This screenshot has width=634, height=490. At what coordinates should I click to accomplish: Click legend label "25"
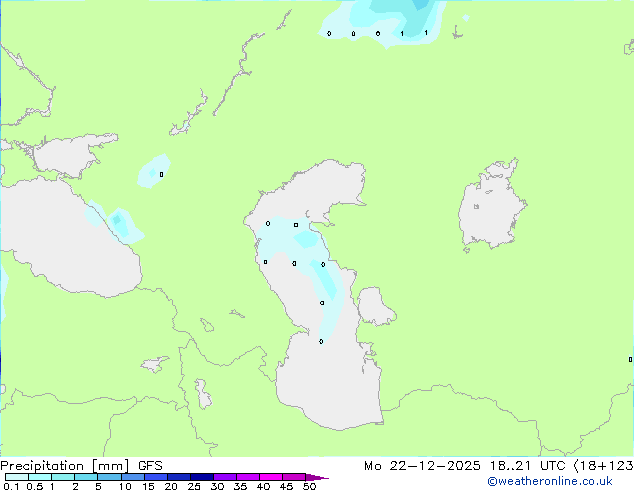click(x=194, y=486)
